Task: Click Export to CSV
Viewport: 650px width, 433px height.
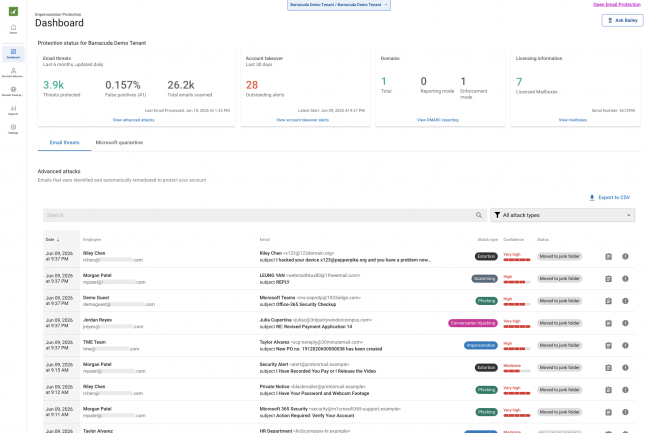Action: pos(609,198)
